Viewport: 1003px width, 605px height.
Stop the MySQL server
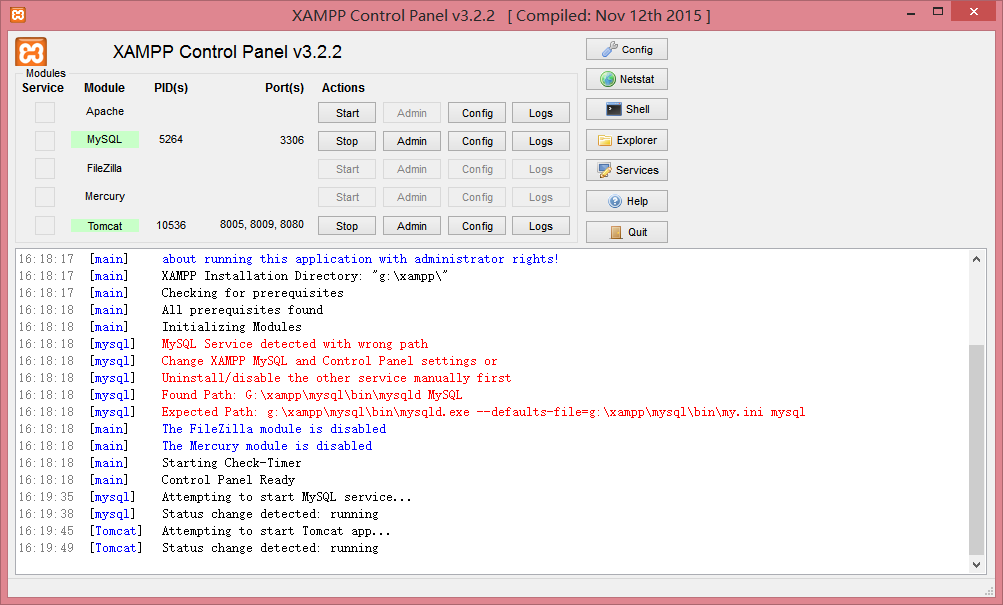tap(346, 140)
